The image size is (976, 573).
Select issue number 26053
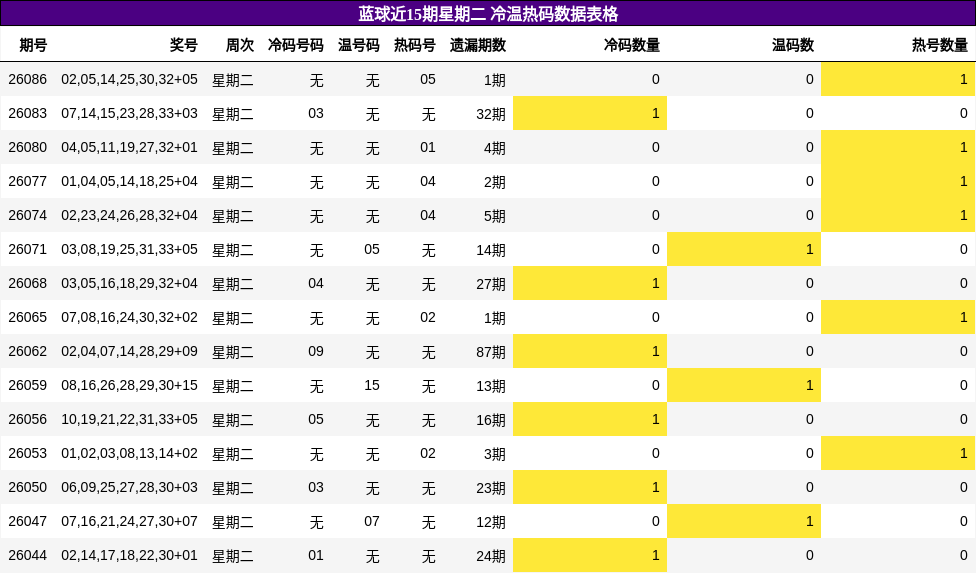pyautogui.click(x=27, y=454)
